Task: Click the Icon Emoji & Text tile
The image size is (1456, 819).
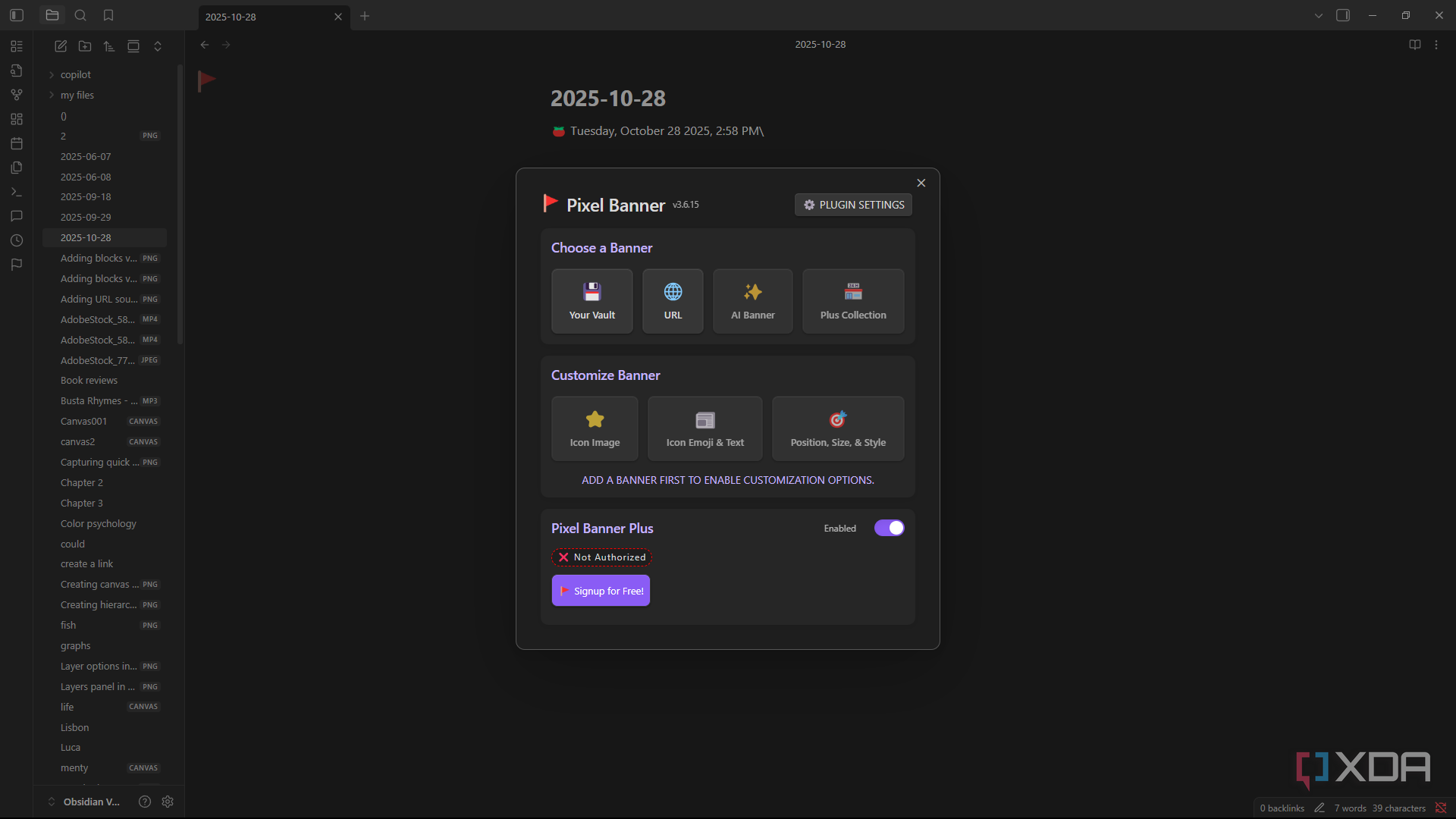Action: (705, 428)
